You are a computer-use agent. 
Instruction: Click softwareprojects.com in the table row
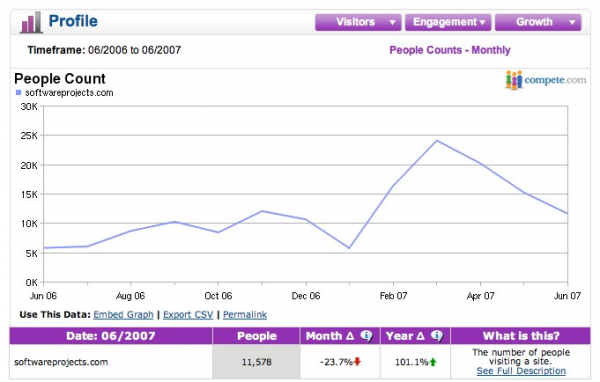coord(61,362)
